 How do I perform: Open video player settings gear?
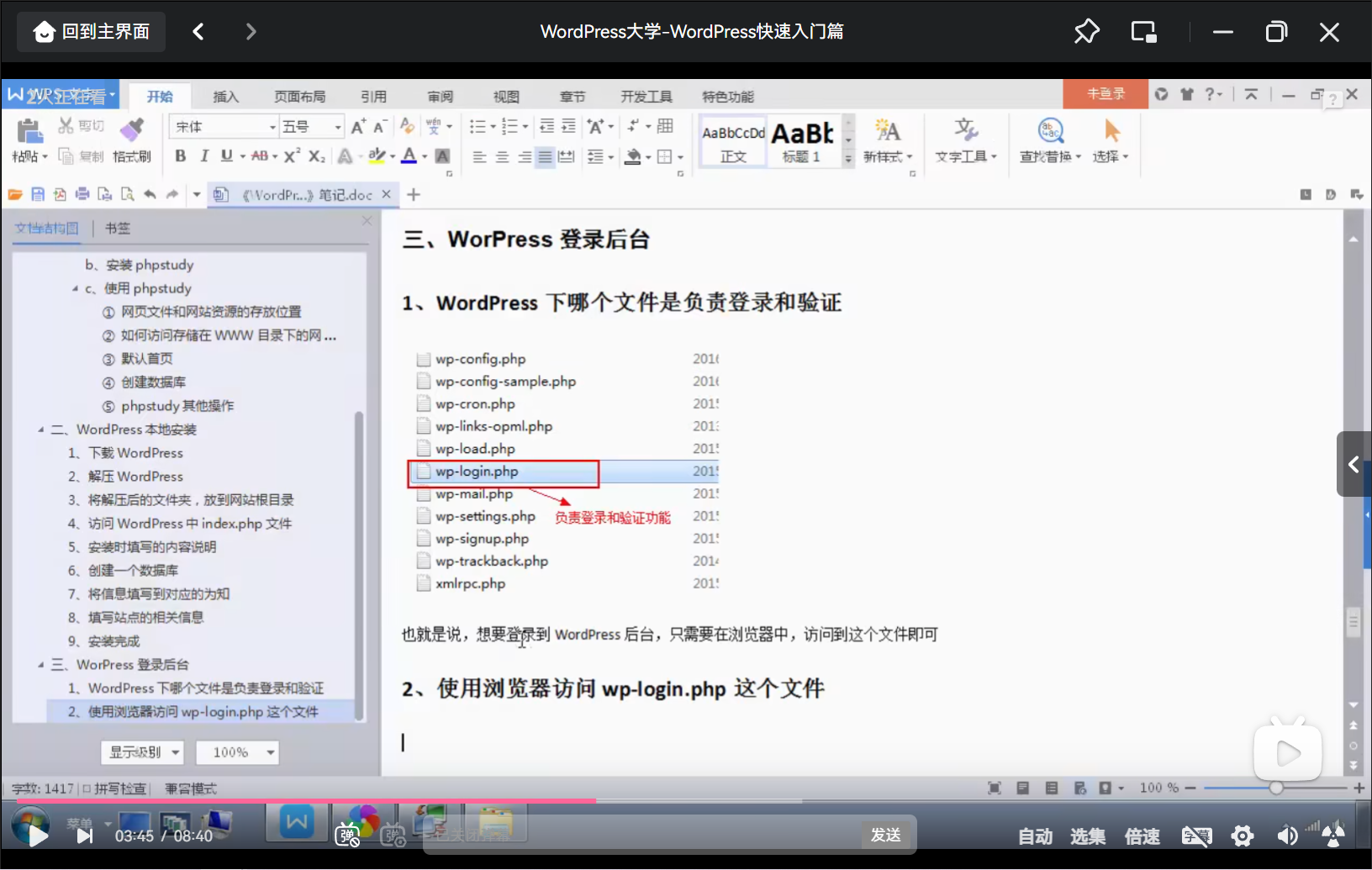[1243, 836]
